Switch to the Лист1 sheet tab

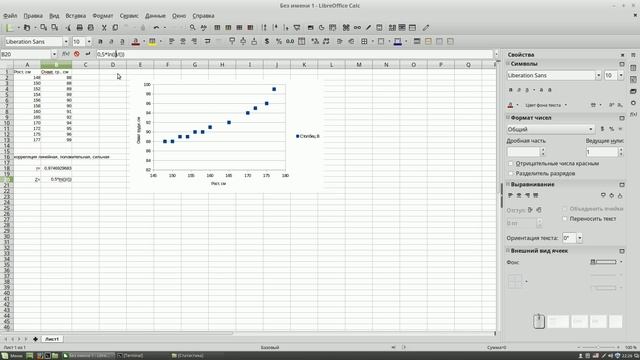52,339
